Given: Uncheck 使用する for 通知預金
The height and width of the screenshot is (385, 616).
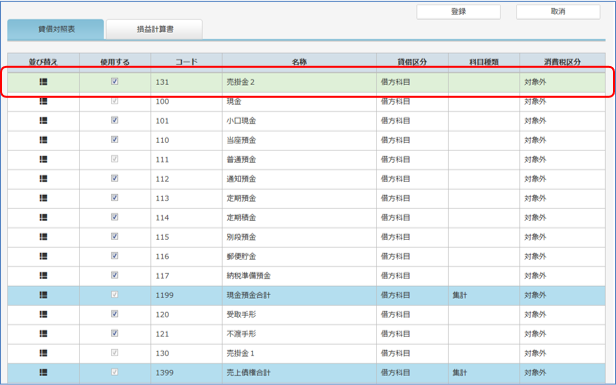Looking at the screenshot, I should click(x=115, y=178).
